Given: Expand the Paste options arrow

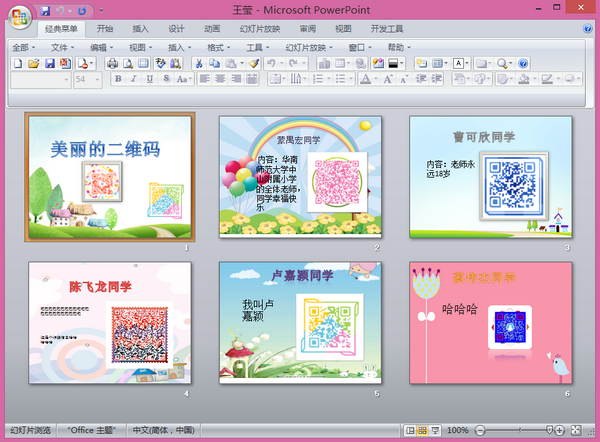Looking at the screenshot, I should (x=242, y=63).
